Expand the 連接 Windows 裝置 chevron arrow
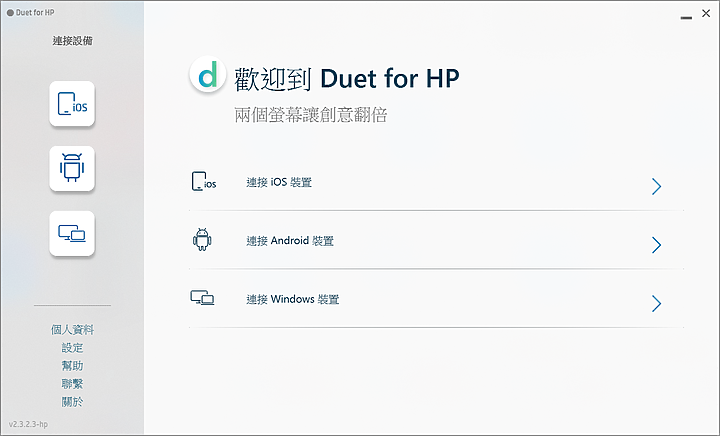Screen dimensions: 720x436 (656, 303)
